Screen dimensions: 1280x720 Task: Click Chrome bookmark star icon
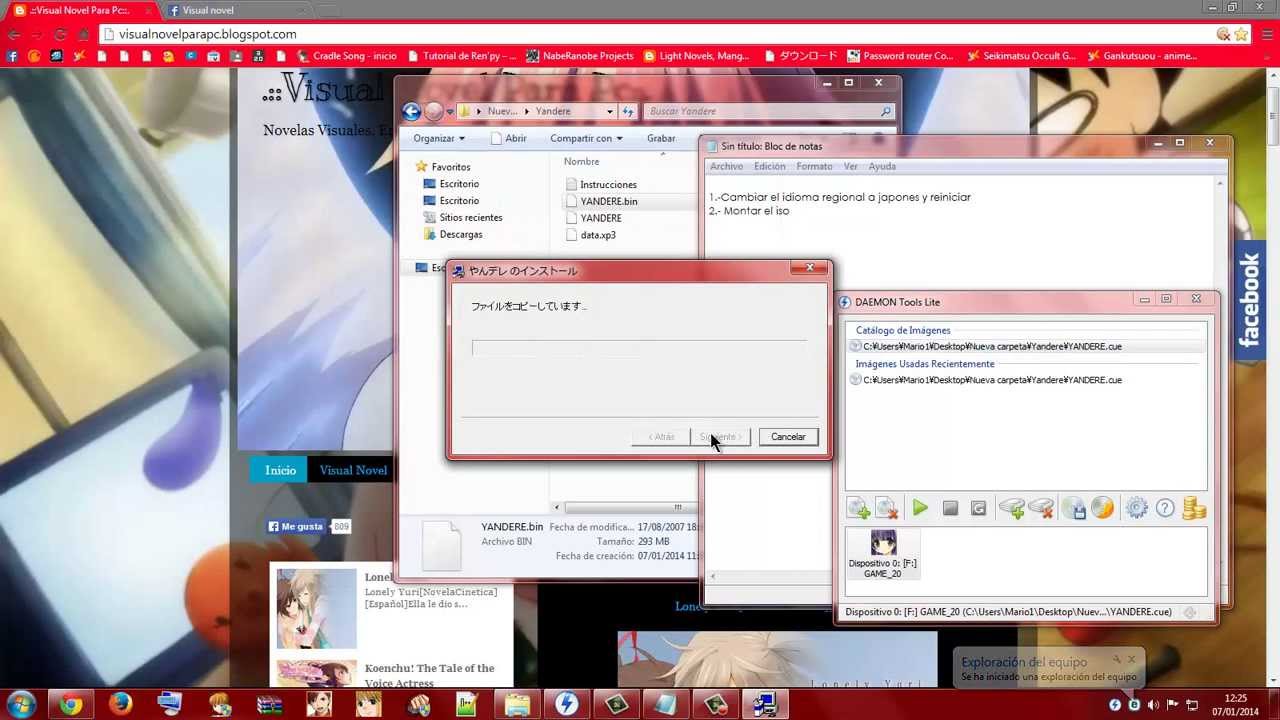point(1241,34)
